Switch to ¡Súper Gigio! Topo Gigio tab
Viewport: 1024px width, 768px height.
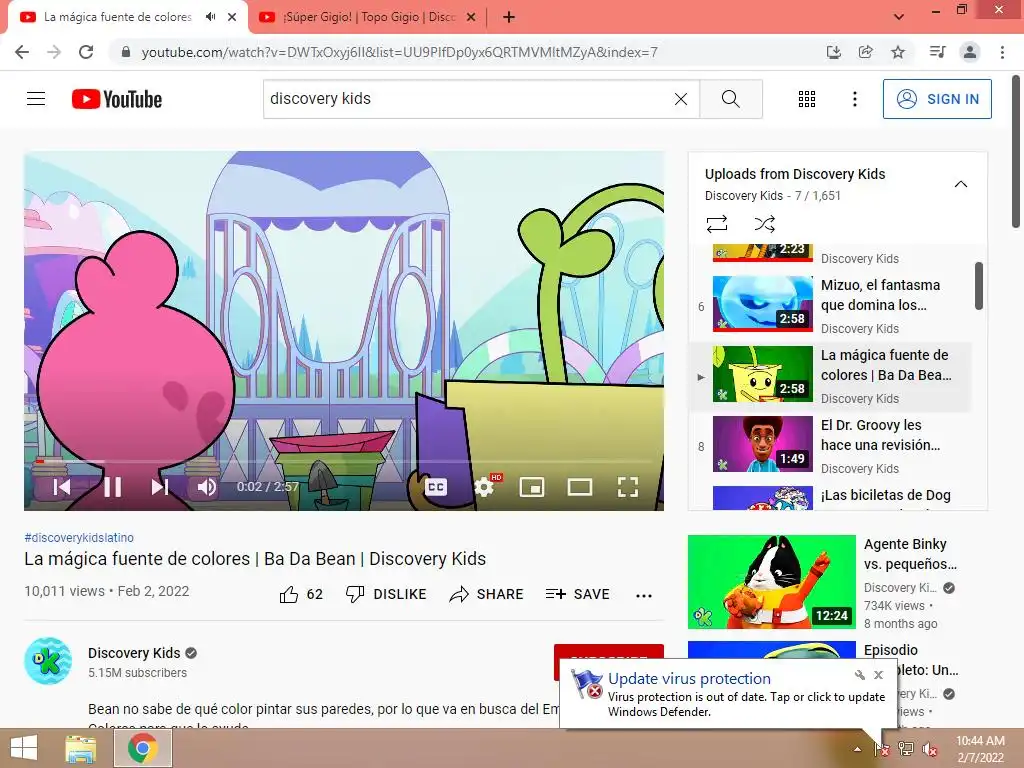point(369,17)
